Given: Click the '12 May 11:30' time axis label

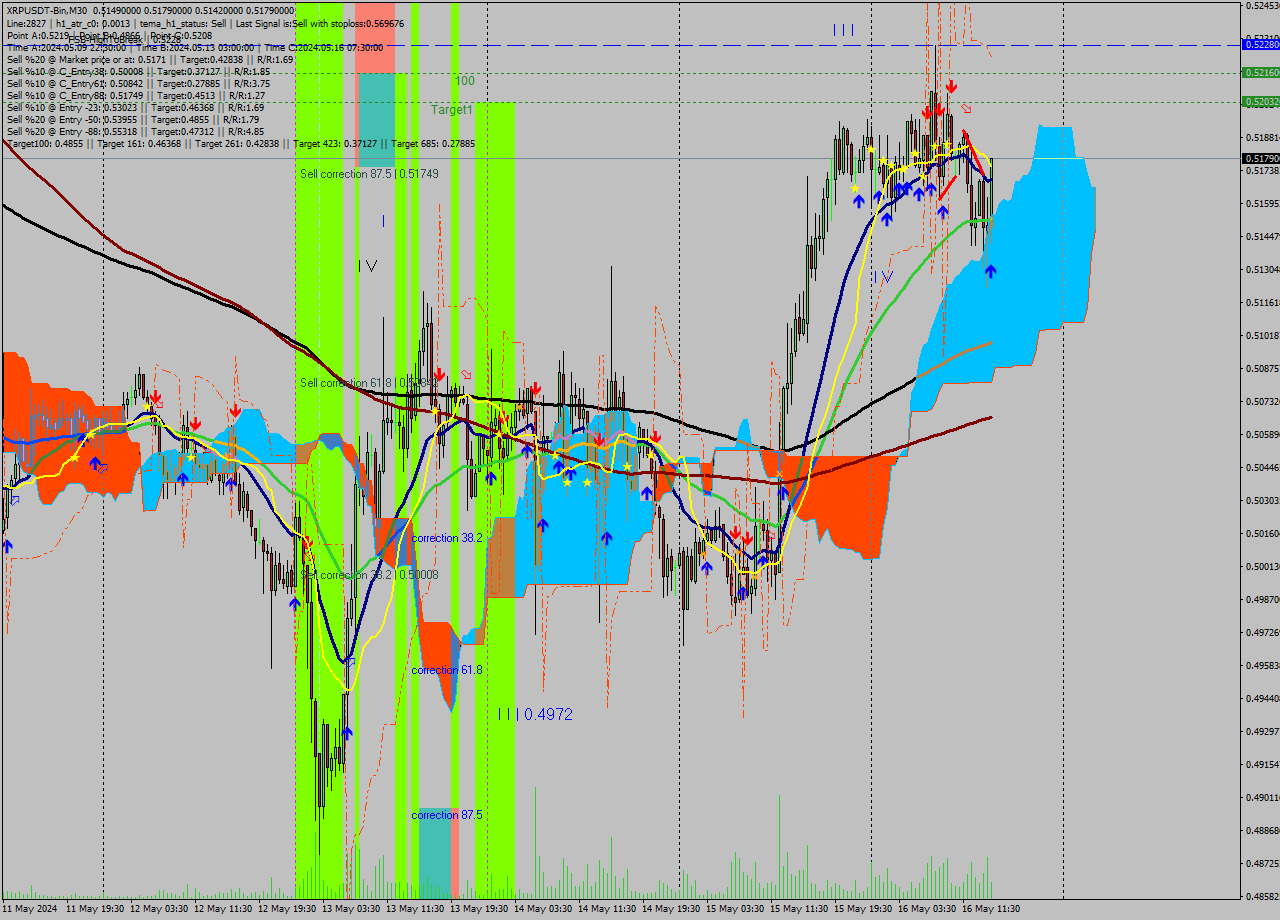Looking at the screenshot, I should tap(223, 909).
